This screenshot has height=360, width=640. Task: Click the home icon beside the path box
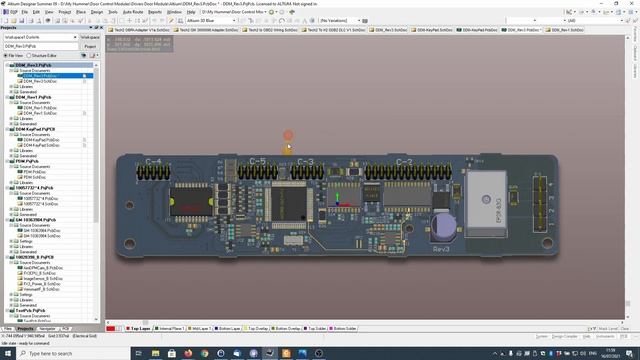[292, 12]
